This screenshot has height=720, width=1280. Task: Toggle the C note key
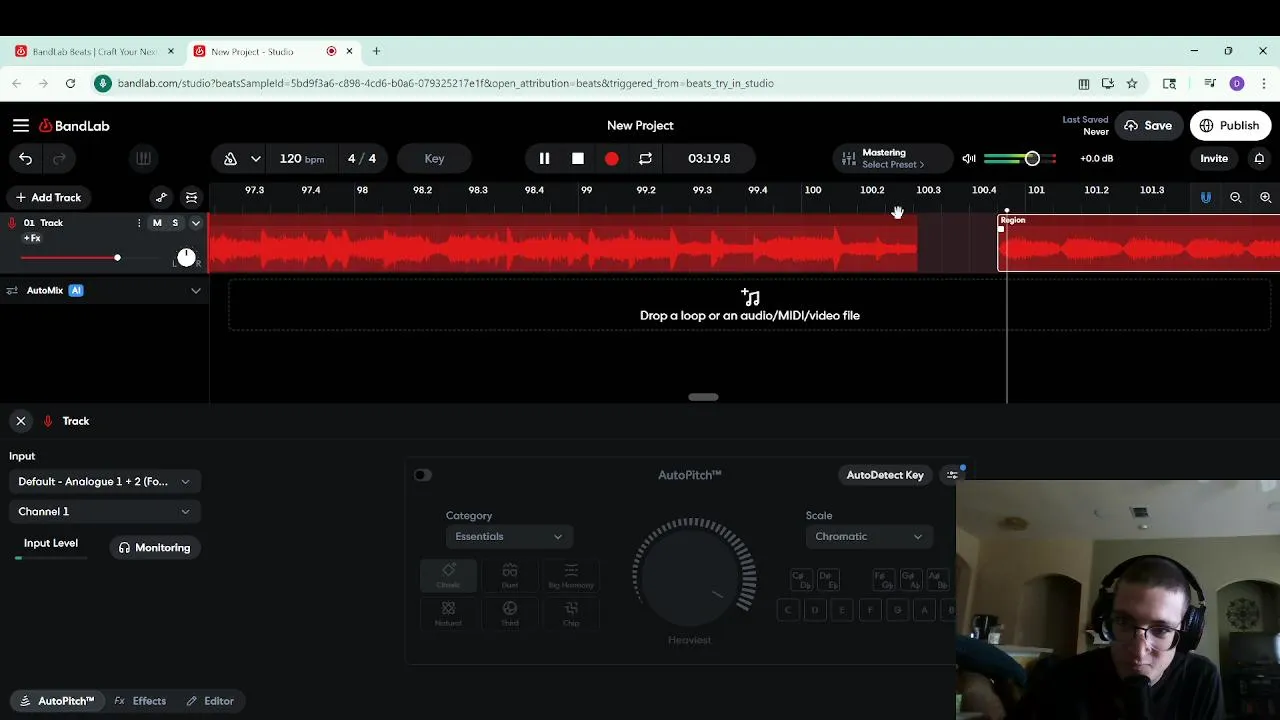click(x=788, y=609)
